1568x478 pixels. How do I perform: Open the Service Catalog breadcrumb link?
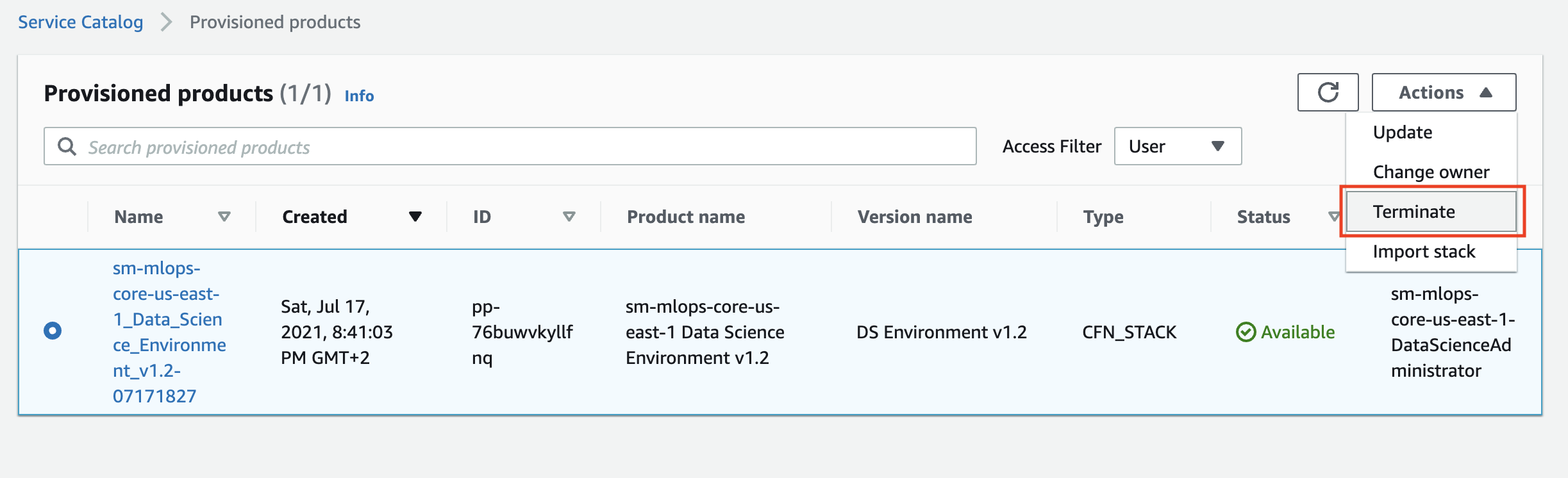80,22
